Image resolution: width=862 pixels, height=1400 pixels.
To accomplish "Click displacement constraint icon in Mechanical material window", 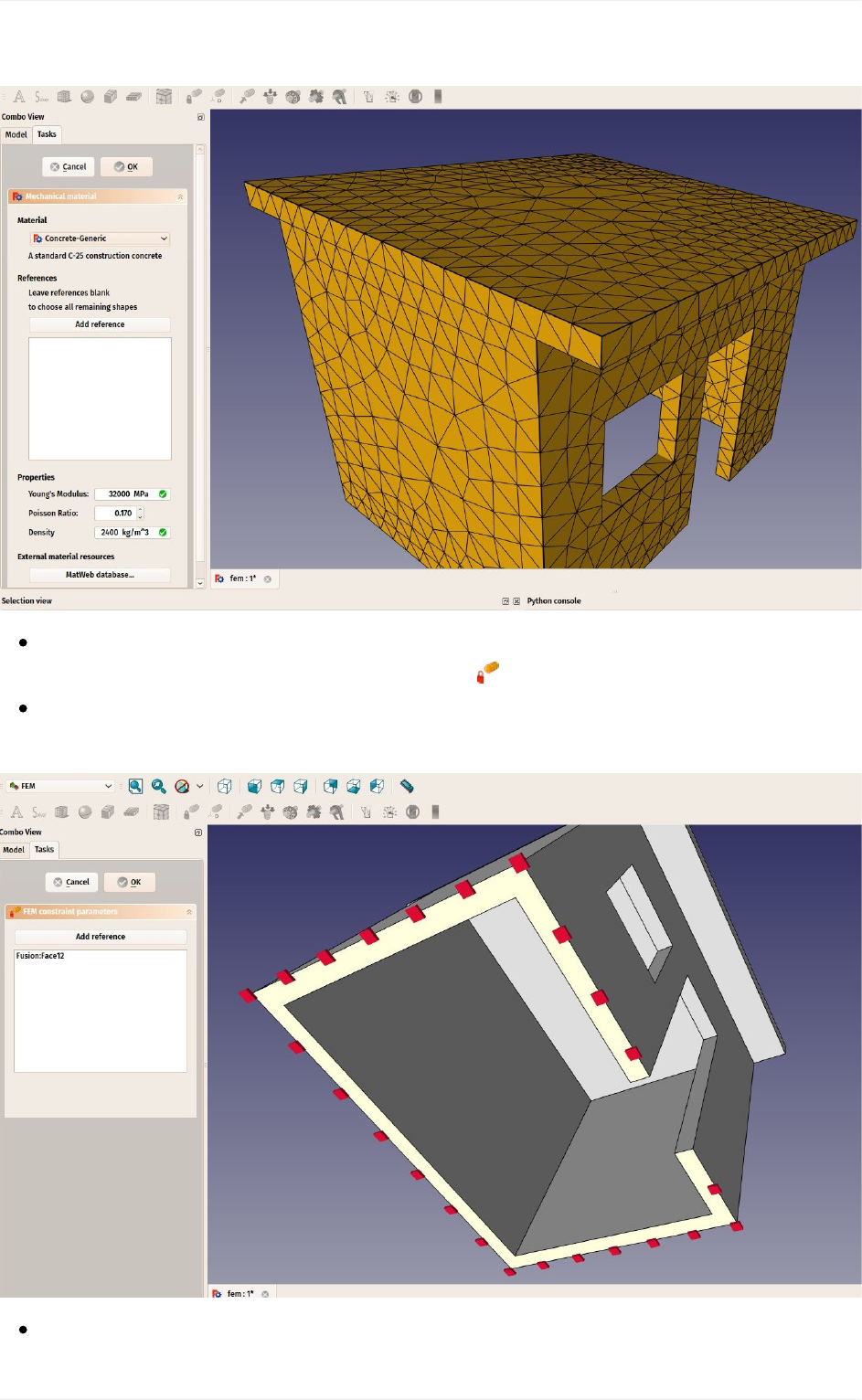I will point(218,96).
